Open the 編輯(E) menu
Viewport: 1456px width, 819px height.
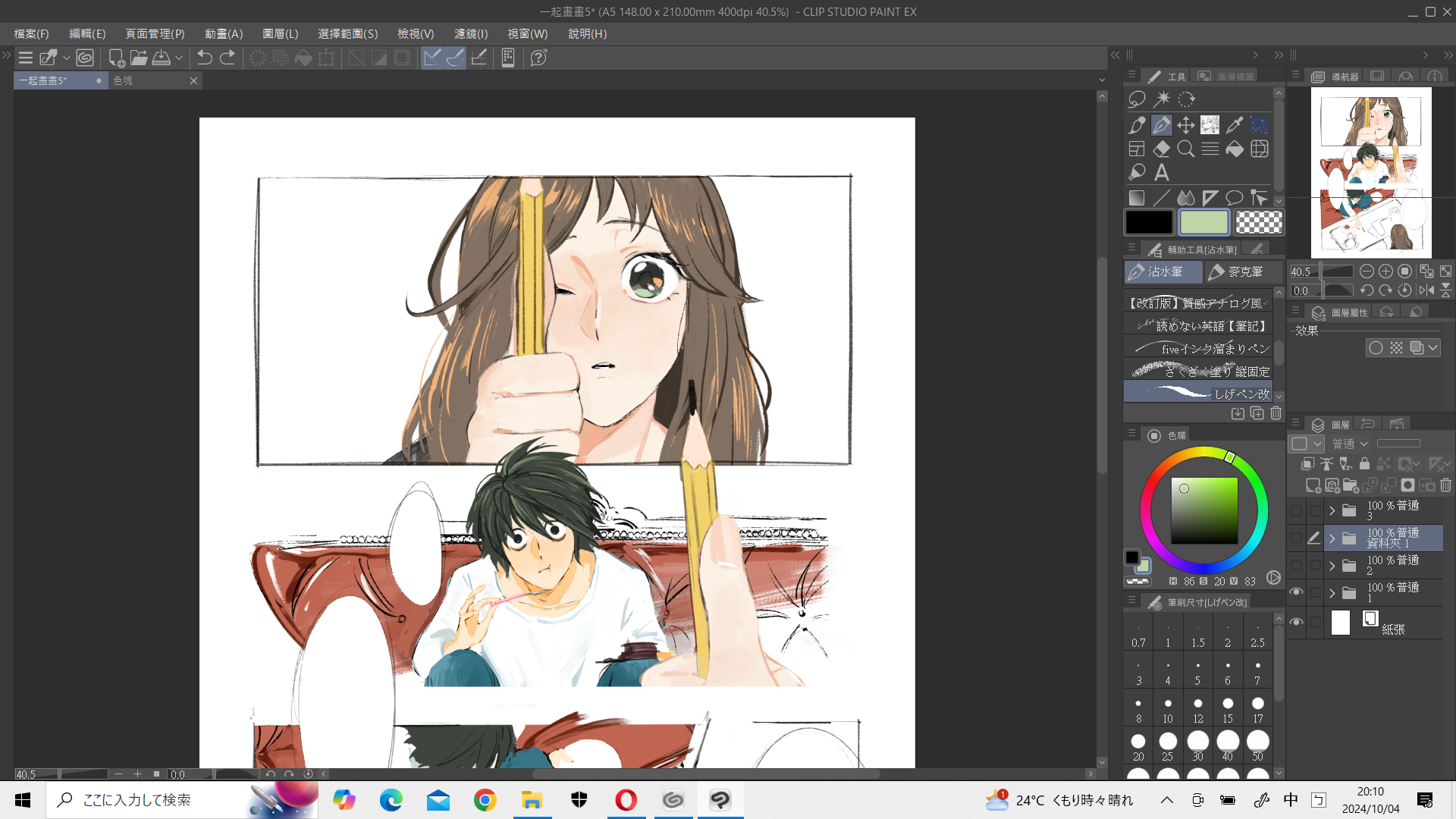pyautogui.click(x=87, y=34)
